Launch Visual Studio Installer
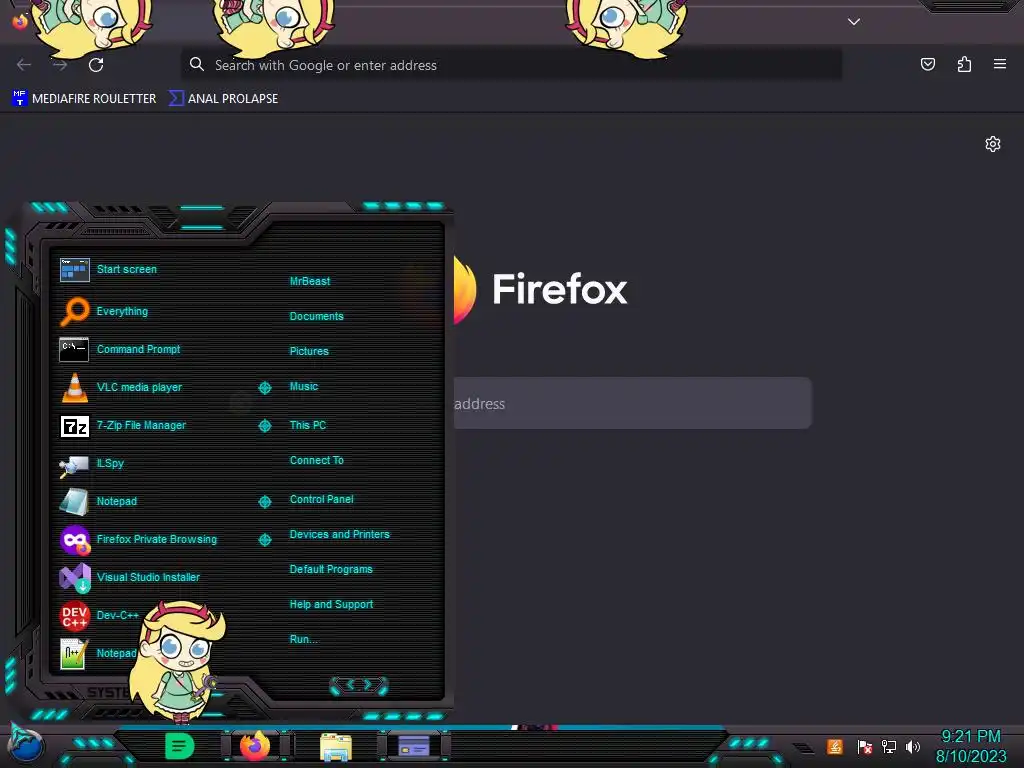 tap(150, 577)
